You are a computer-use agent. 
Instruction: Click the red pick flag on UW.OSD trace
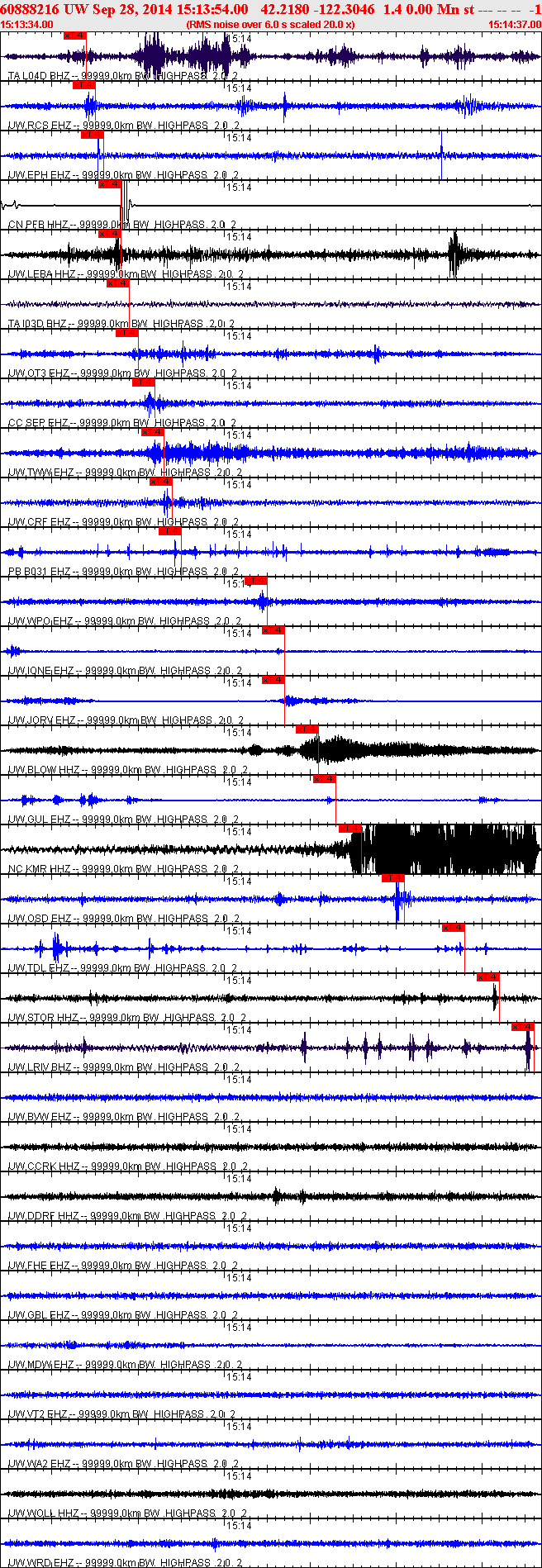click(x=393, y=878)
